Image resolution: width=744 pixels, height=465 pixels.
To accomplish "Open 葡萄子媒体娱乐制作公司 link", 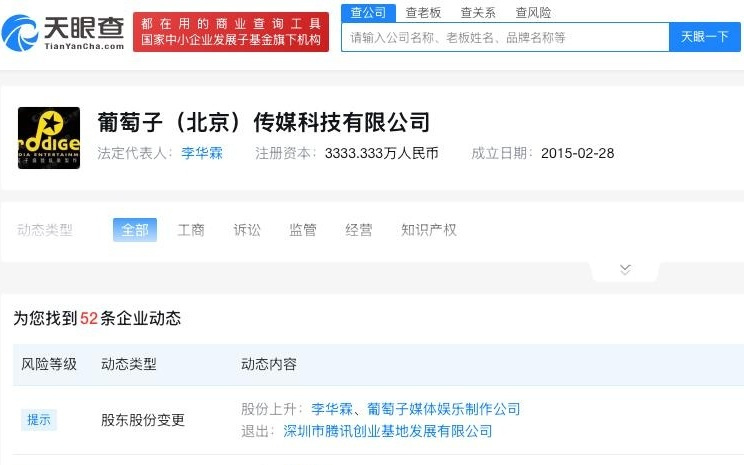I will click(444, 409).
